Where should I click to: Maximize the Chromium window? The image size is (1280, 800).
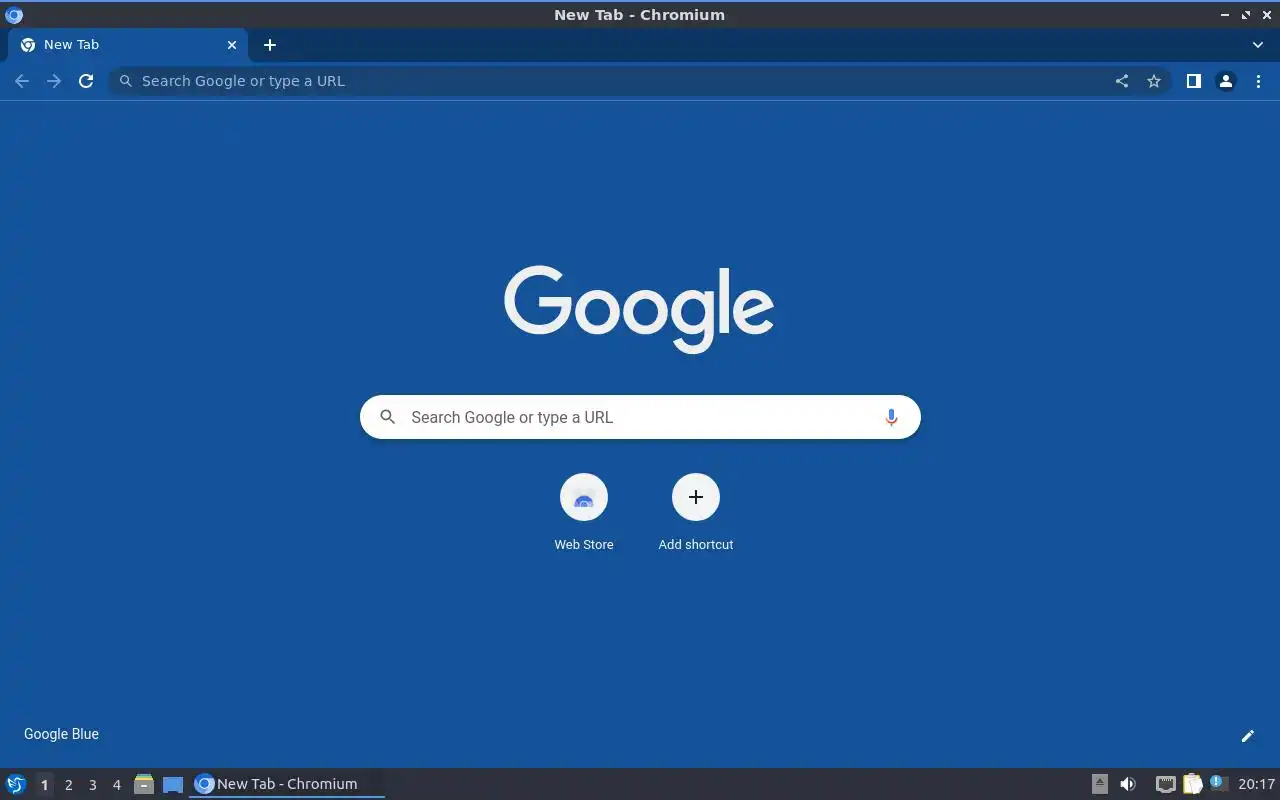(1246, 15)
